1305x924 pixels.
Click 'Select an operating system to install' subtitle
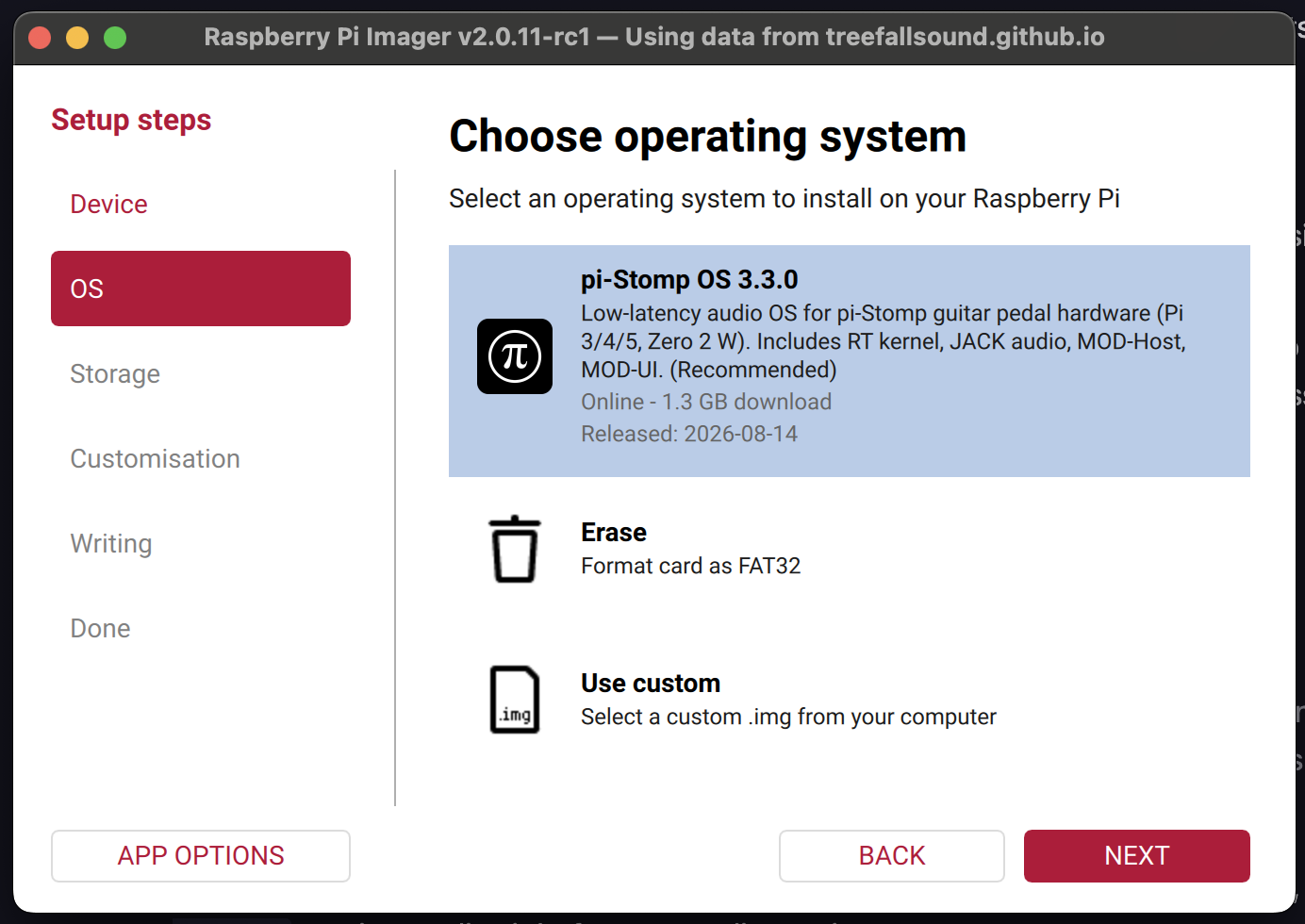click(x=785, y=199)
